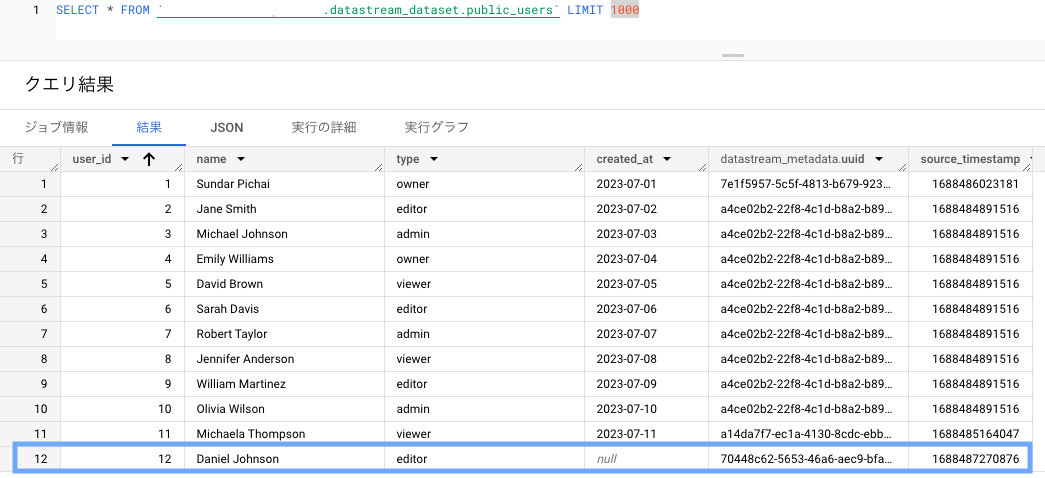This screenshot has height=478, width=1045.
Task: Select the Sundar Pichai name cell
Action: coord(285,184)
